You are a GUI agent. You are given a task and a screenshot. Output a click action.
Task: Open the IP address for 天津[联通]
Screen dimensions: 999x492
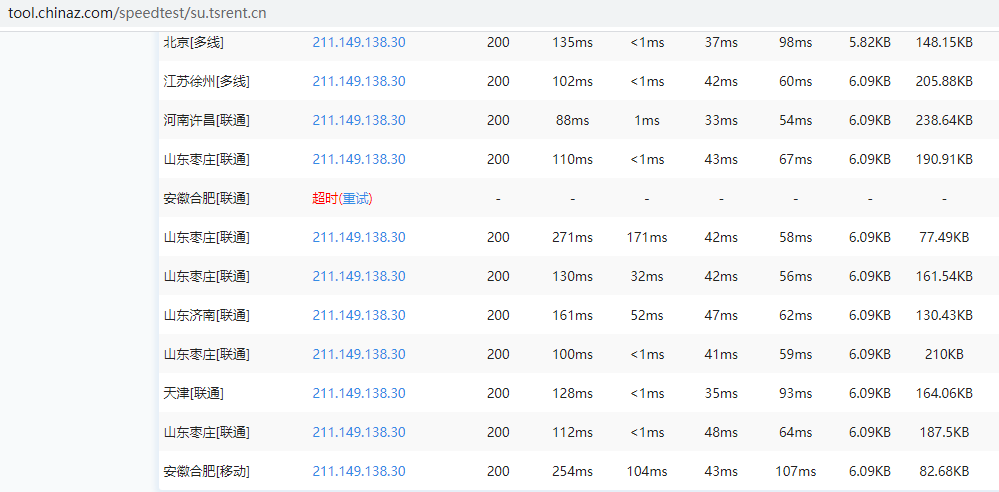click(359, 393)
